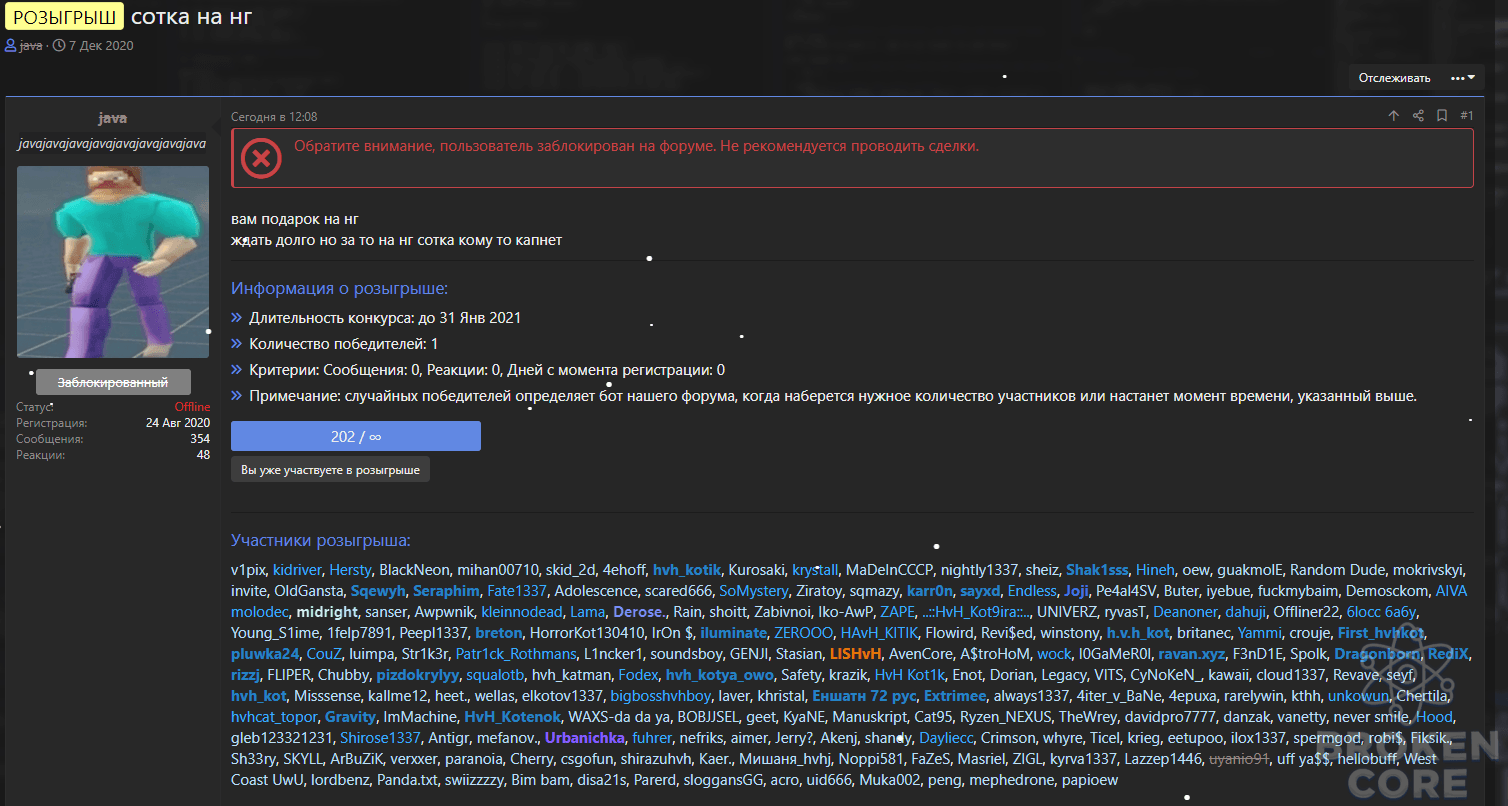Open participant LISHvH's profile
Image resolution: width=1508 pixels, height=806 pixels.
click(856, 654)
